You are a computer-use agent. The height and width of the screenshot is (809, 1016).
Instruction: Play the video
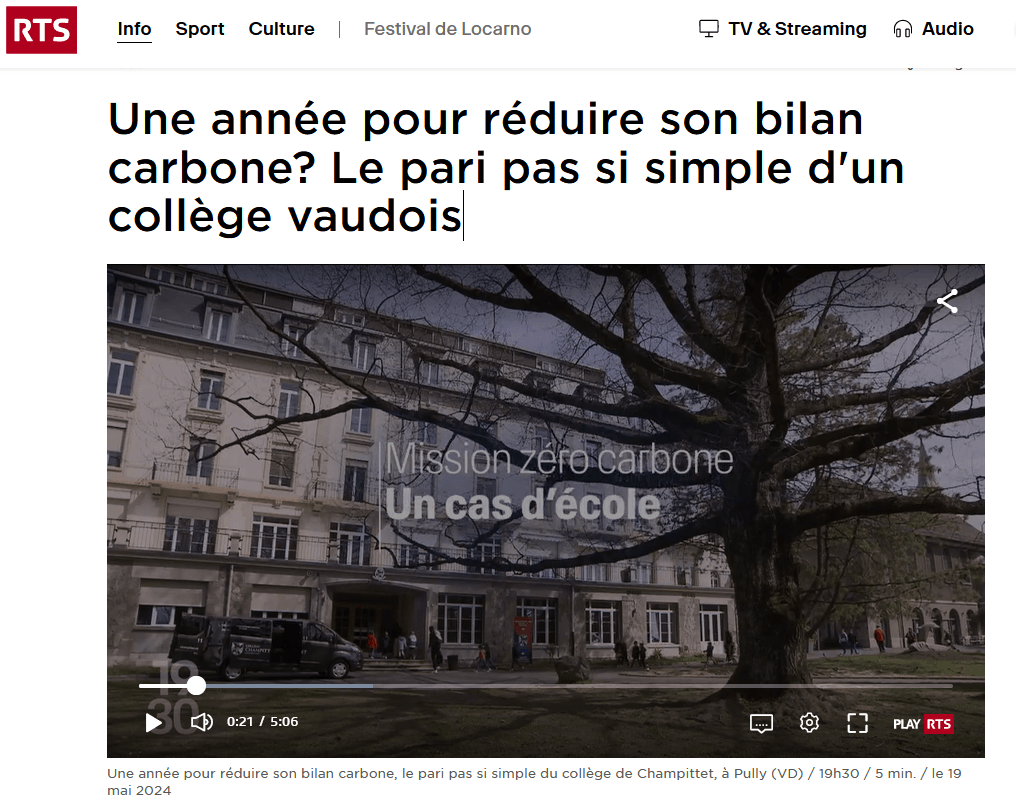(154, 722)
